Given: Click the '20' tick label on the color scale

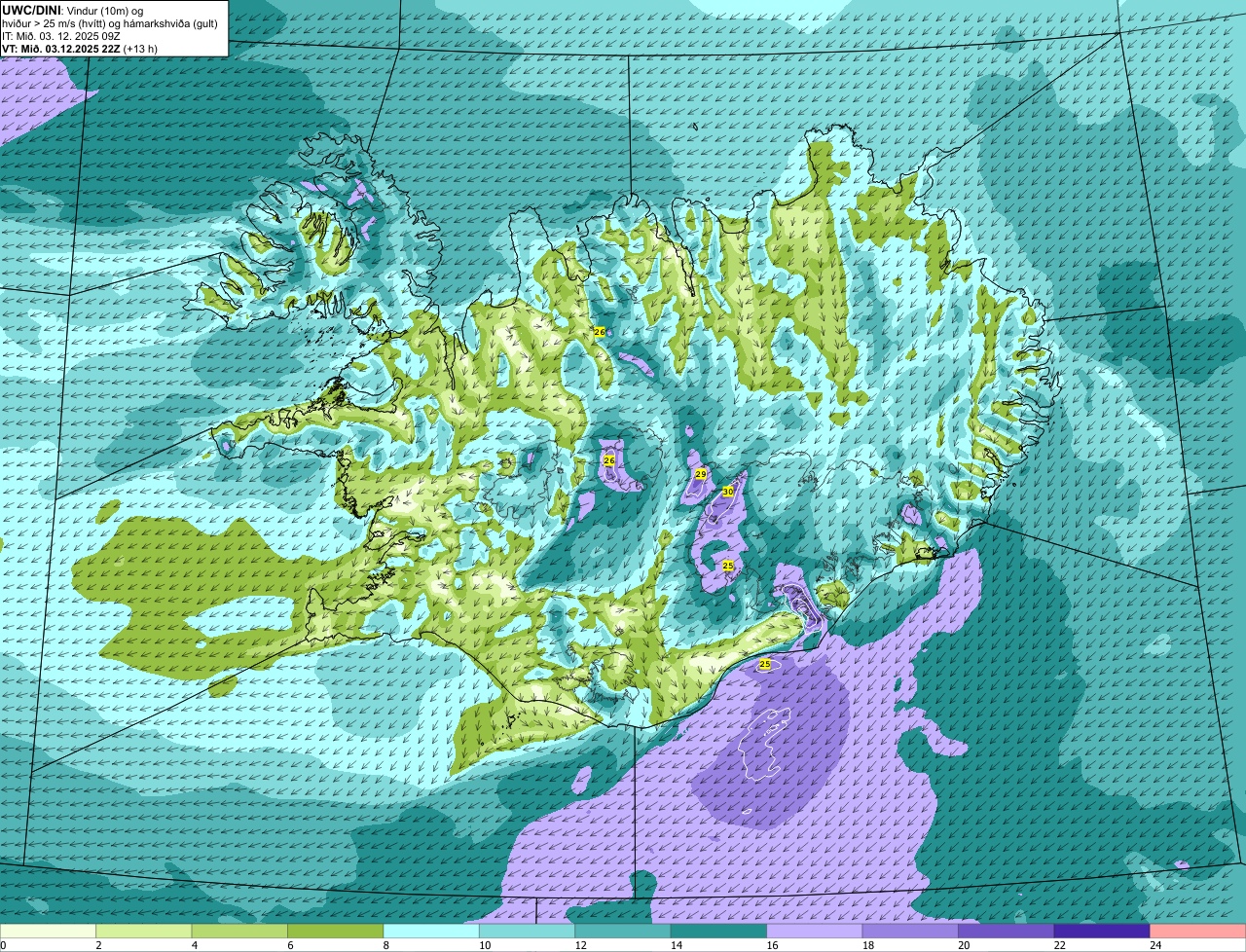Looking at the screenshot, I should [963, 945].
